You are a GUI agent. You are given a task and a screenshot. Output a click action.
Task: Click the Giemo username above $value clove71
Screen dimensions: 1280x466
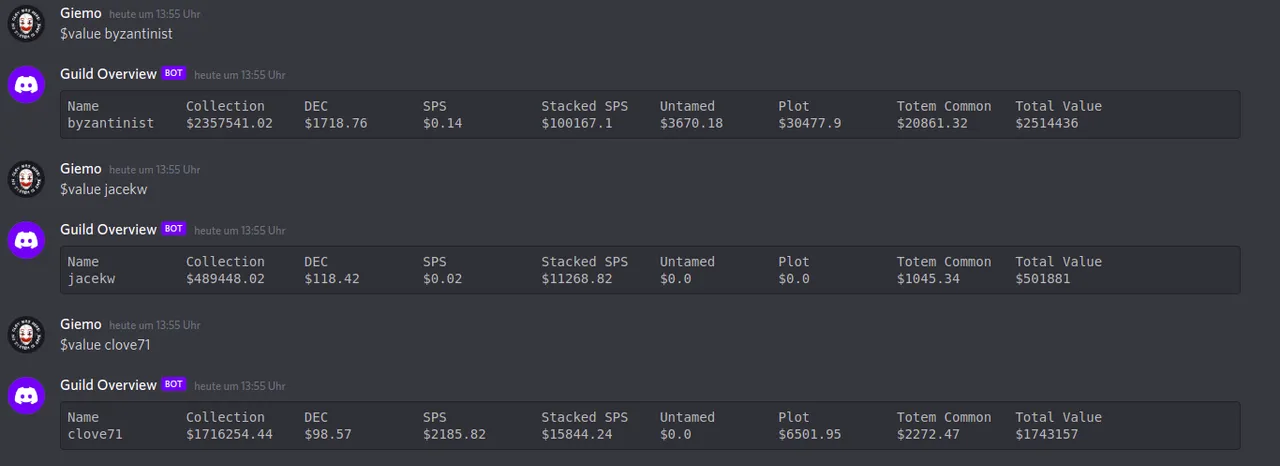point(81,324)
